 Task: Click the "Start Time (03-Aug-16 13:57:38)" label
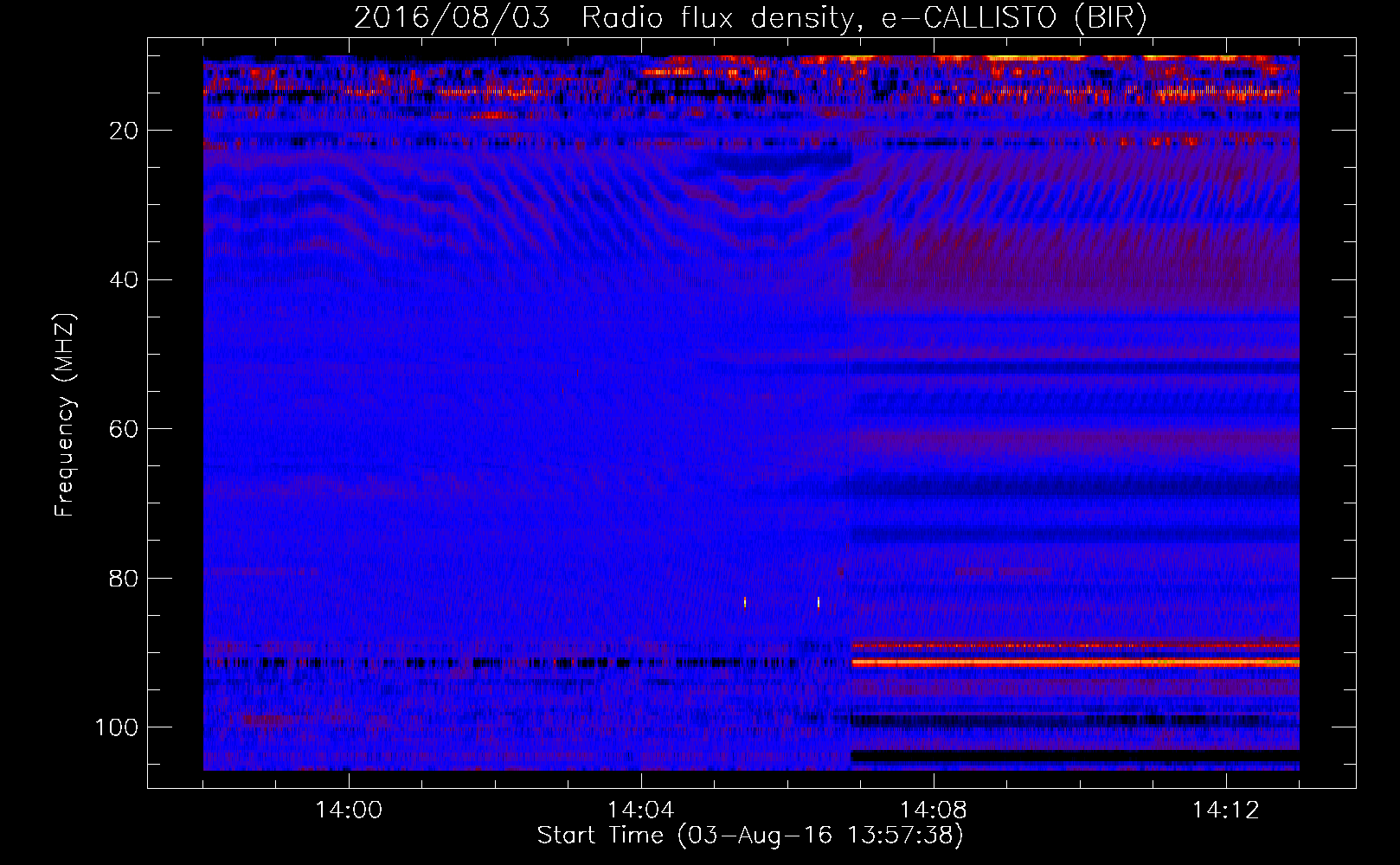tap(750, 836)
